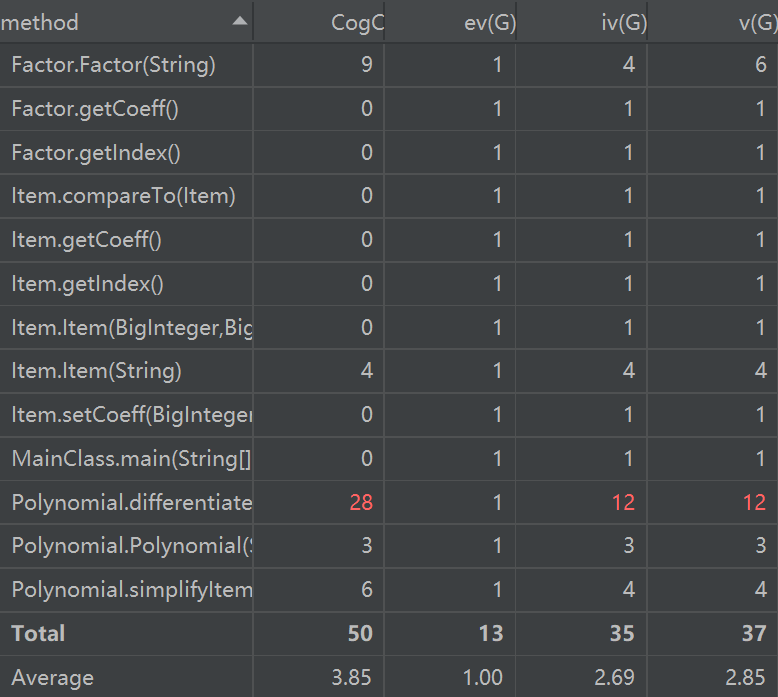Click the Average iv(G) value 2.69
Viewport: 778px width, 697px height.
(614, 678)
